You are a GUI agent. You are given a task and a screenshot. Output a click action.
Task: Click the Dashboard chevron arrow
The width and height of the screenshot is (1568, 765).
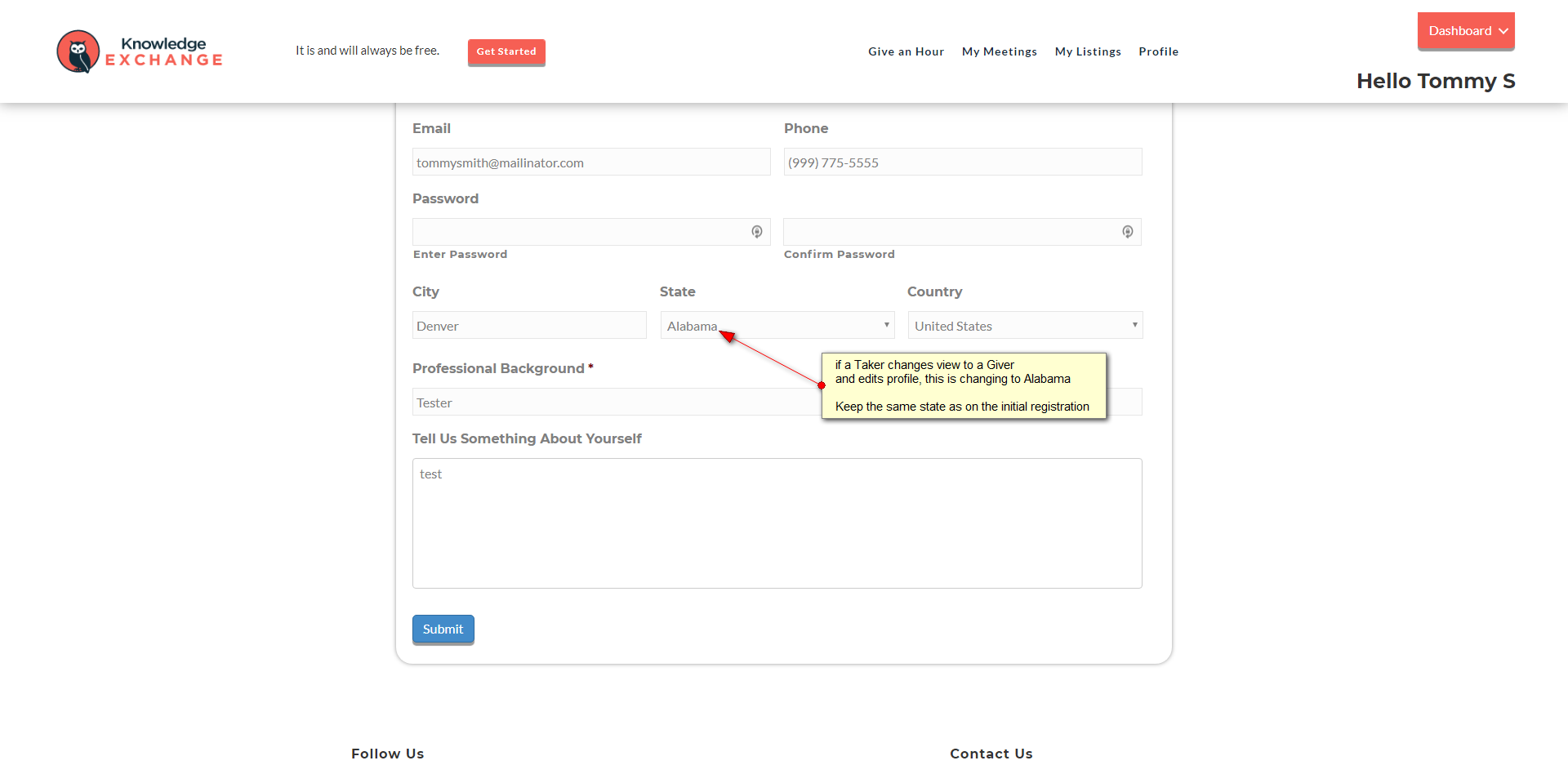[x=1503, y=31]
